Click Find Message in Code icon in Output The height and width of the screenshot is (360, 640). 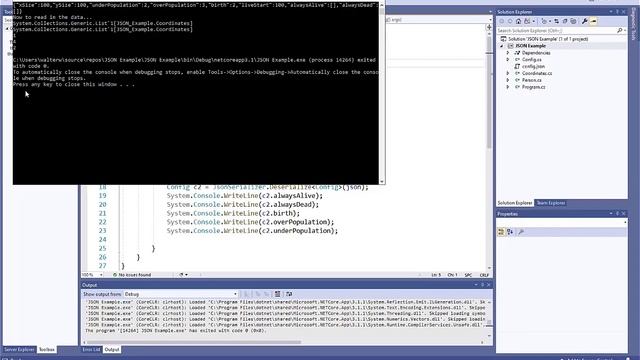[x=247, y=294]
